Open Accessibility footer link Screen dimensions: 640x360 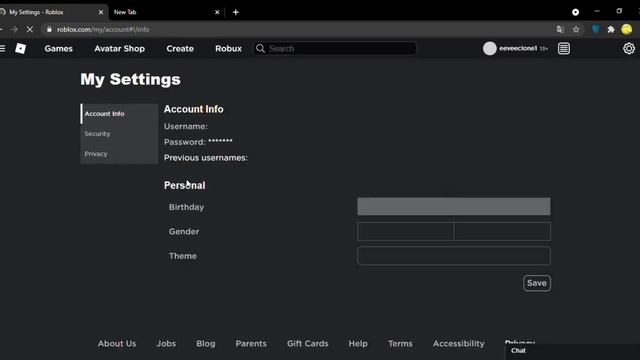coord(458,344)
